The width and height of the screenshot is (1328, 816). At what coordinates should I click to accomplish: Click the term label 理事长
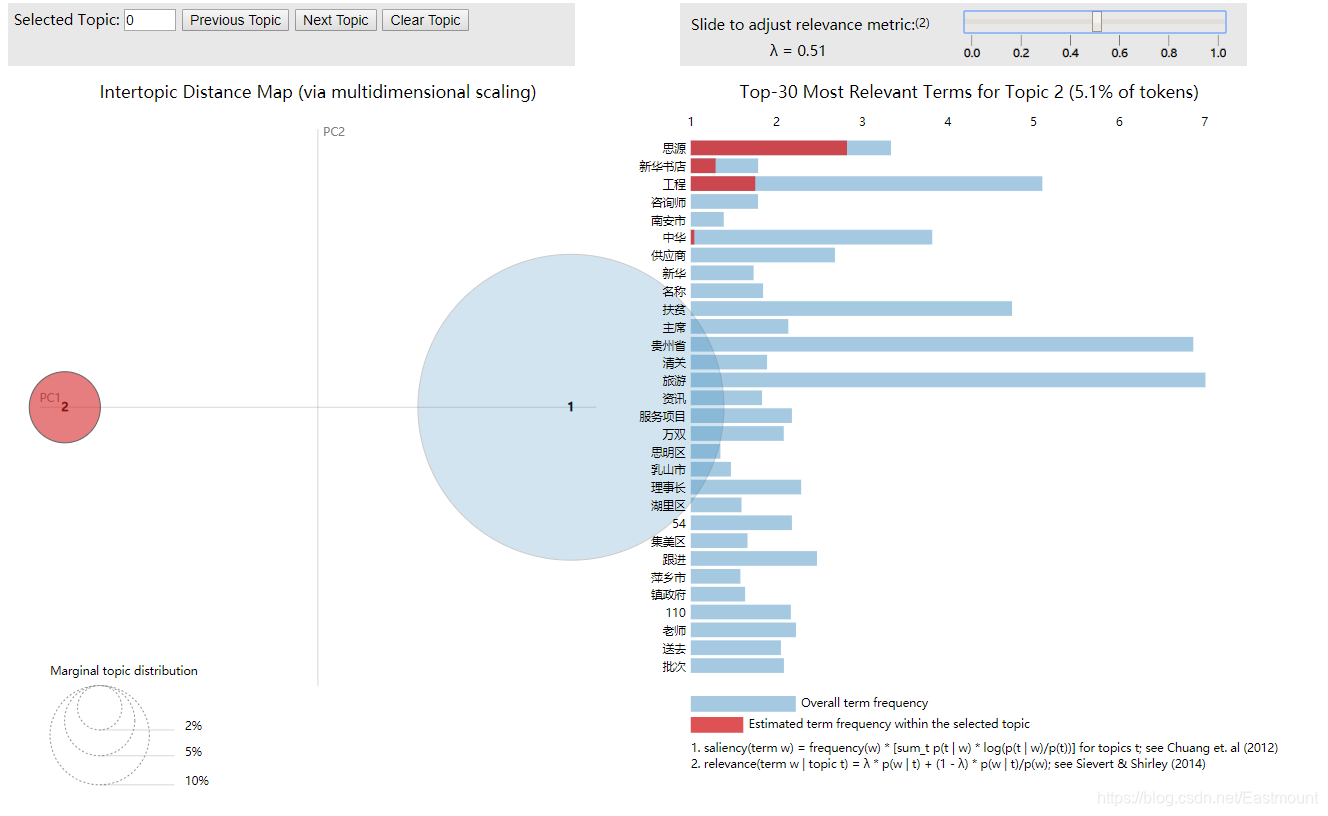pos(669,487)
